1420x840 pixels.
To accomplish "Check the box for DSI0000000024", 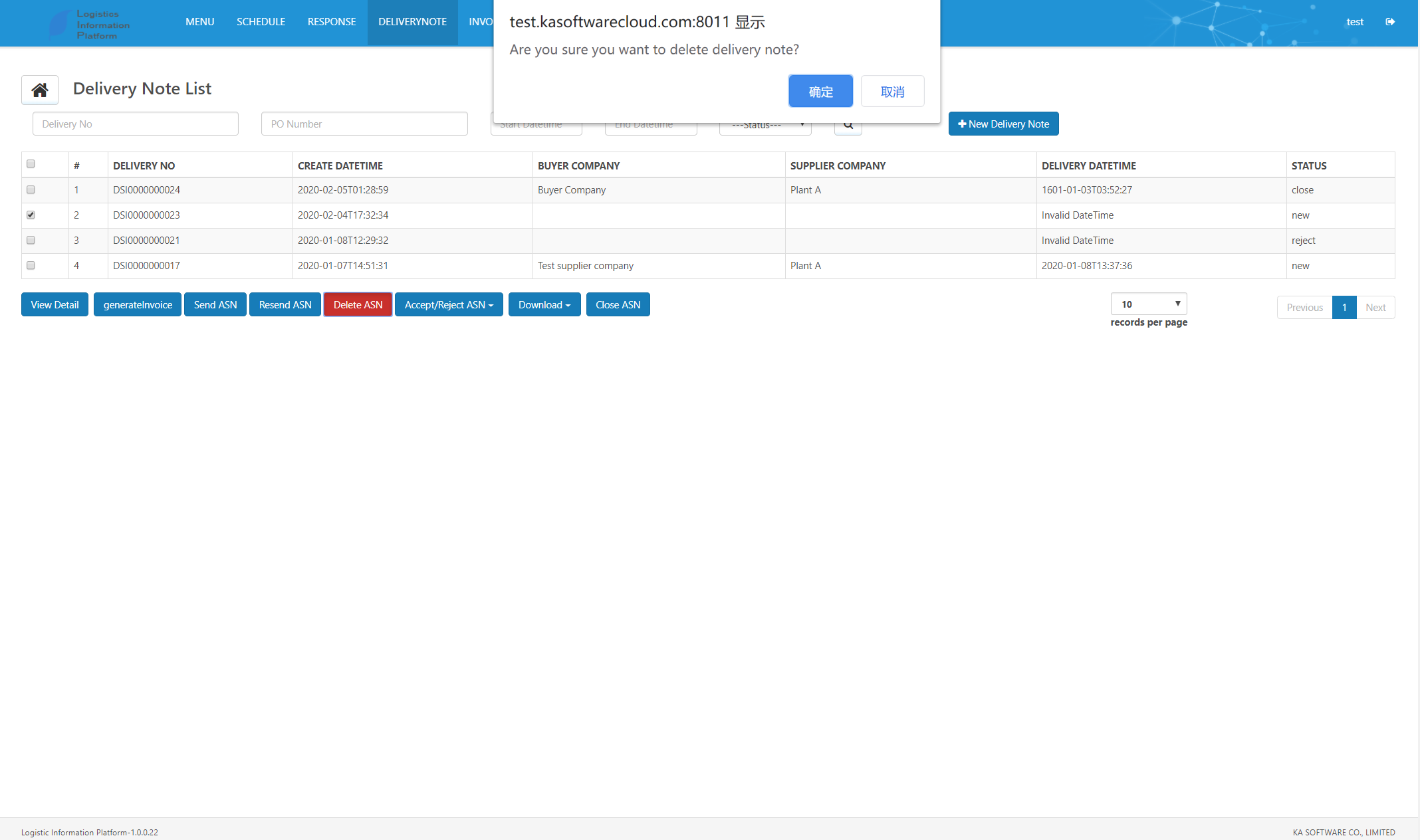I will coord(31,189).
